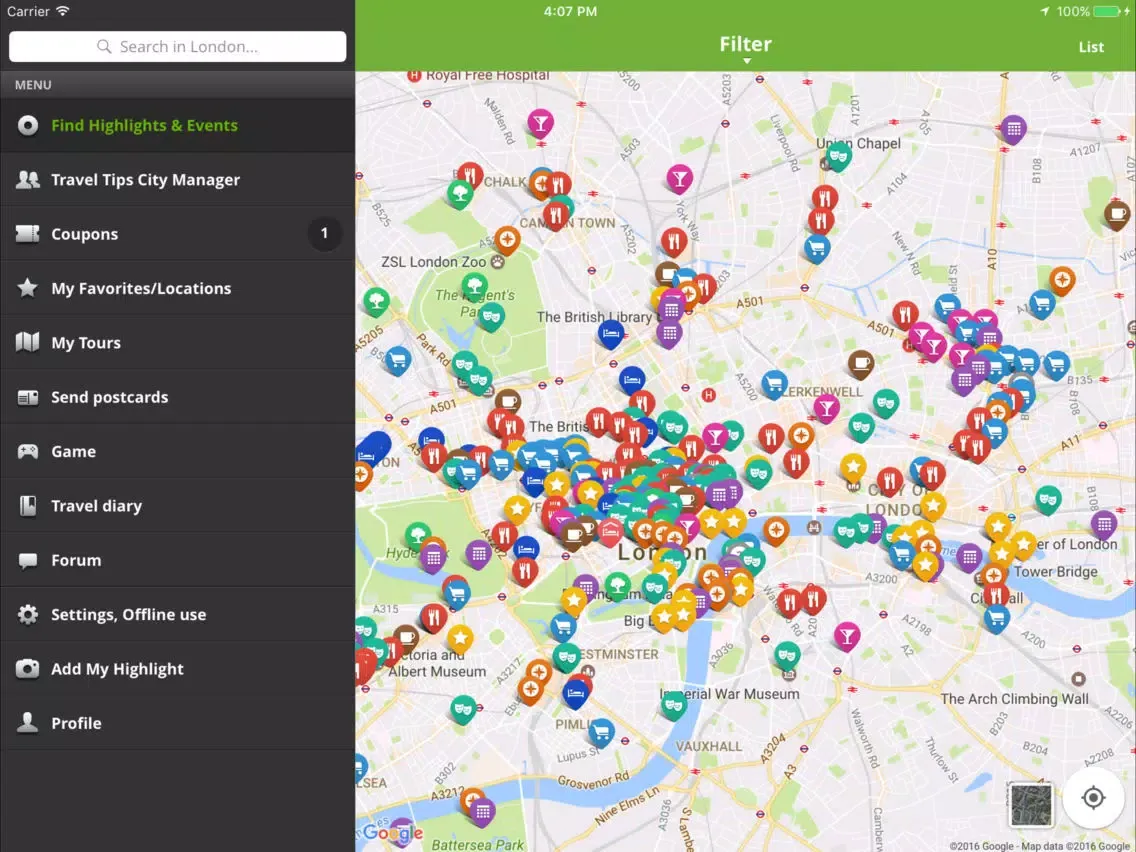Click the target icon beside Find Highlights

[x=28, y=125]
